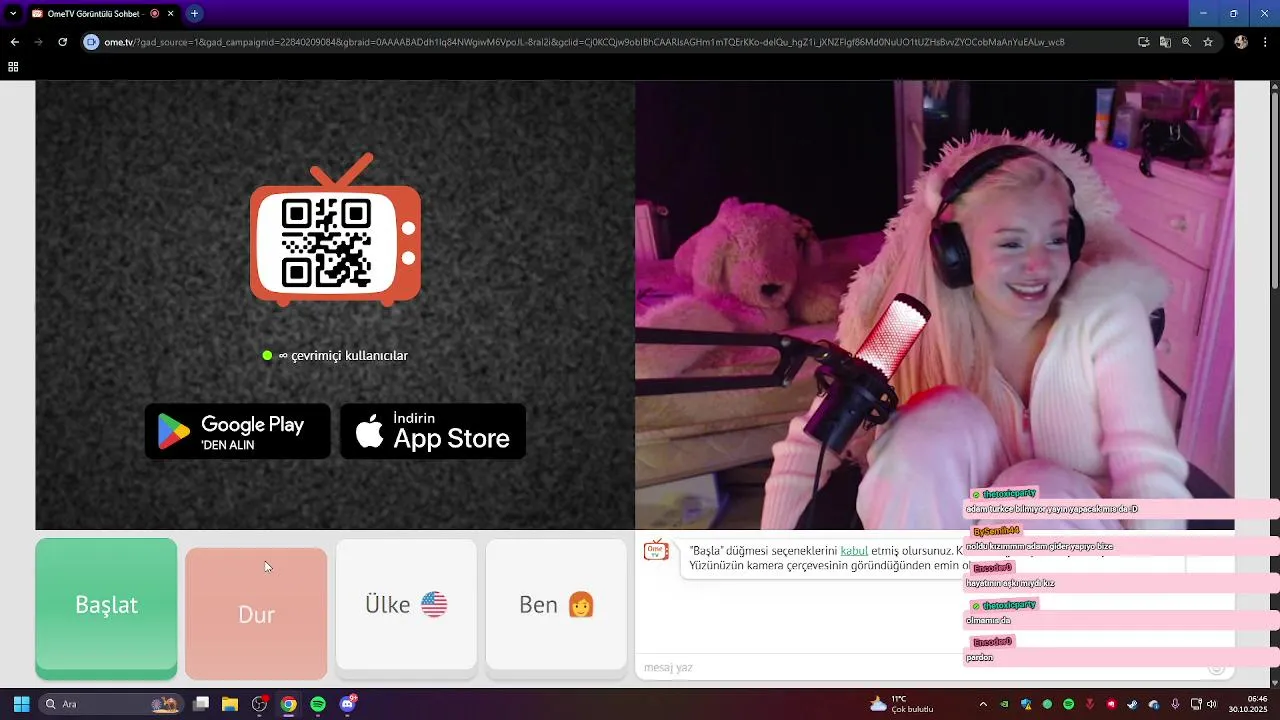Viewport: 1280px width, 720px height.
Task: Open the Chrome profile avatar
Action: tap(1241, 42)
